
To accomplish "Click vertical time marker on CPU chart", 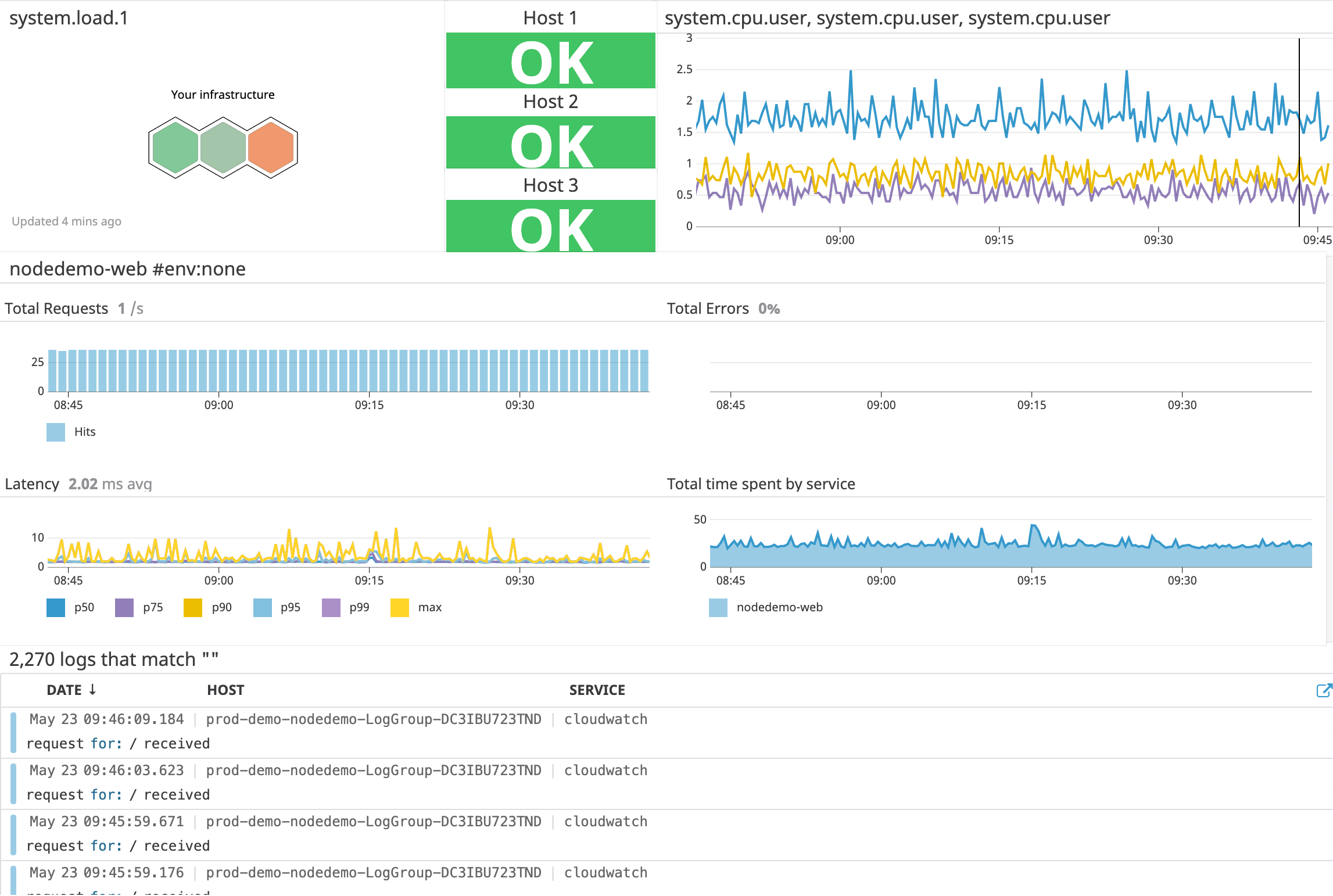I will coord(1299,132).
